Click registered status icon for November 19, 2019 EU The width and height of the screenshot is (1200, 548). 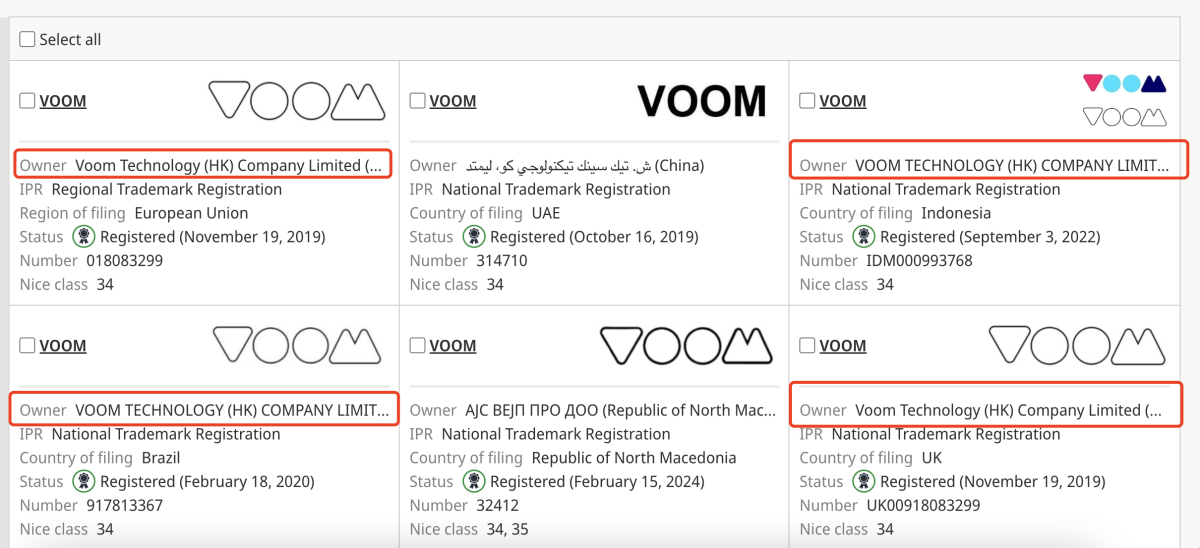(x=84, y=237)
